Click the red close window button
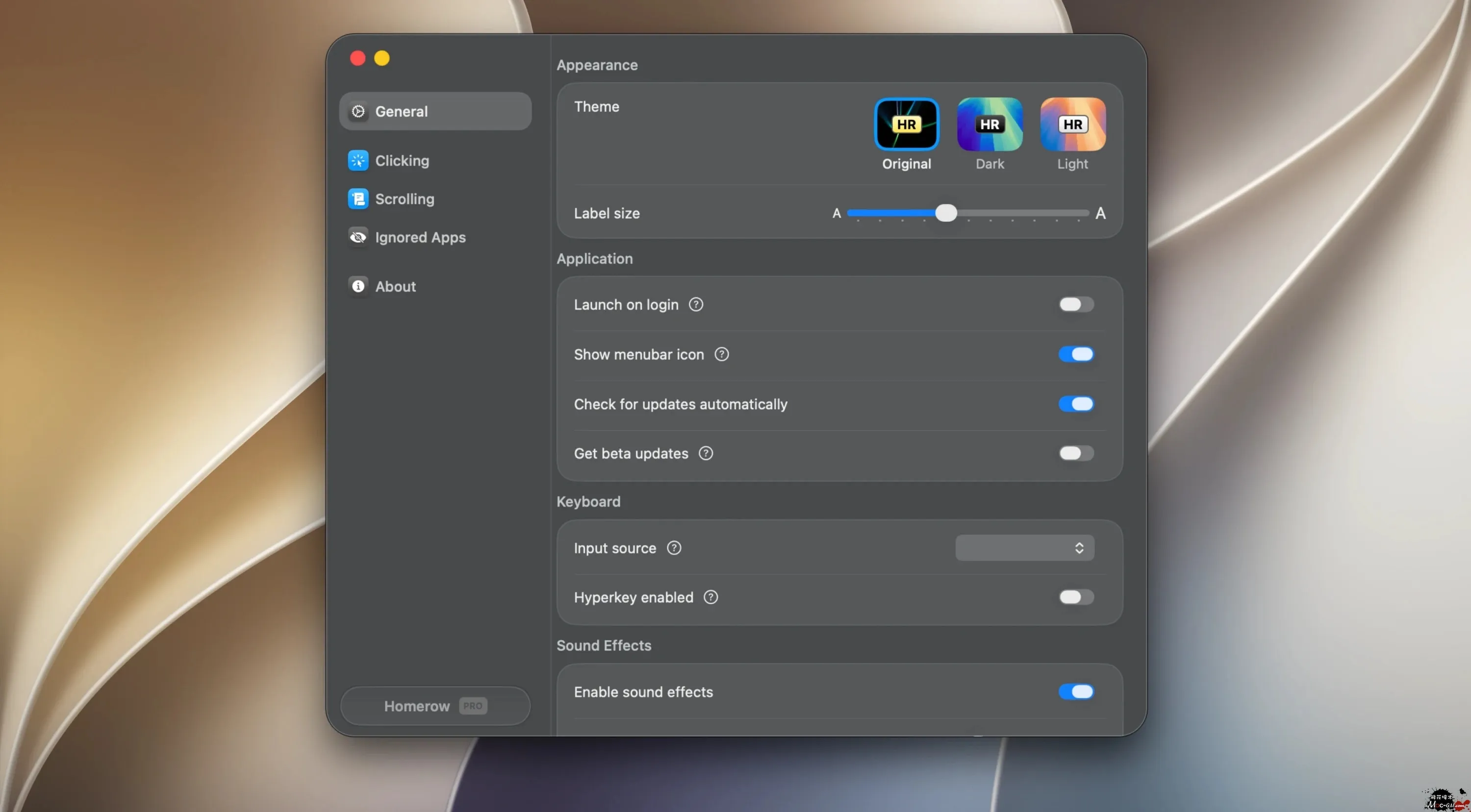Image resolution: width=1471 pixels, height=812 pixels. 357,58
